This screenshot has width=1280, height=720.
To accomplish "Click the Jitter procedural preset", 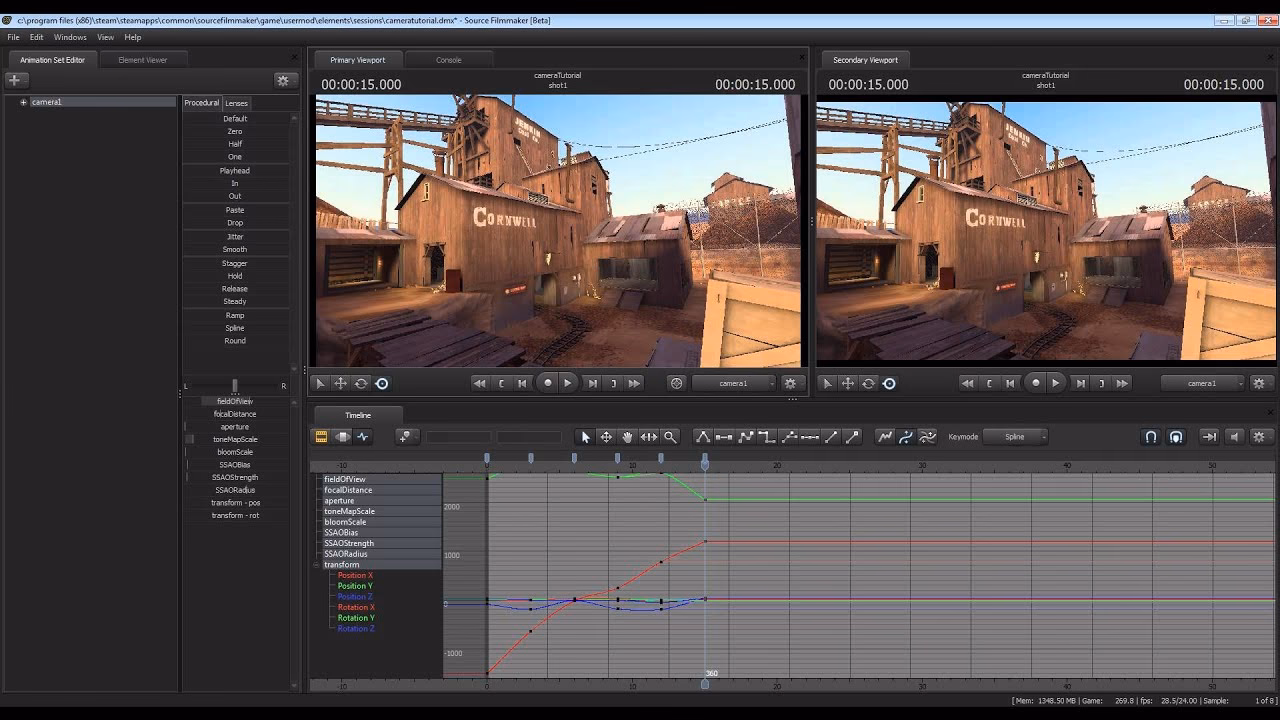I will [235, 237].
